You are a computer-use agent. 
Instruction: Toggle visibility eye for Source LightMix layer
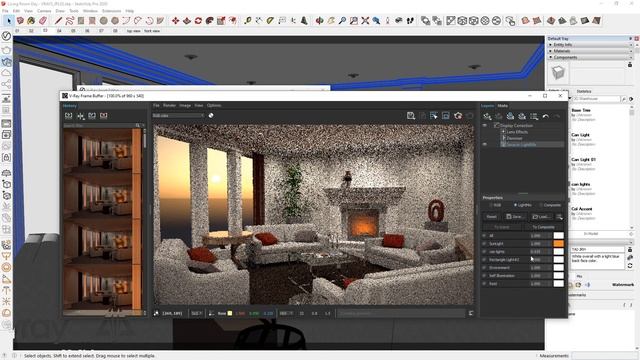485,144
